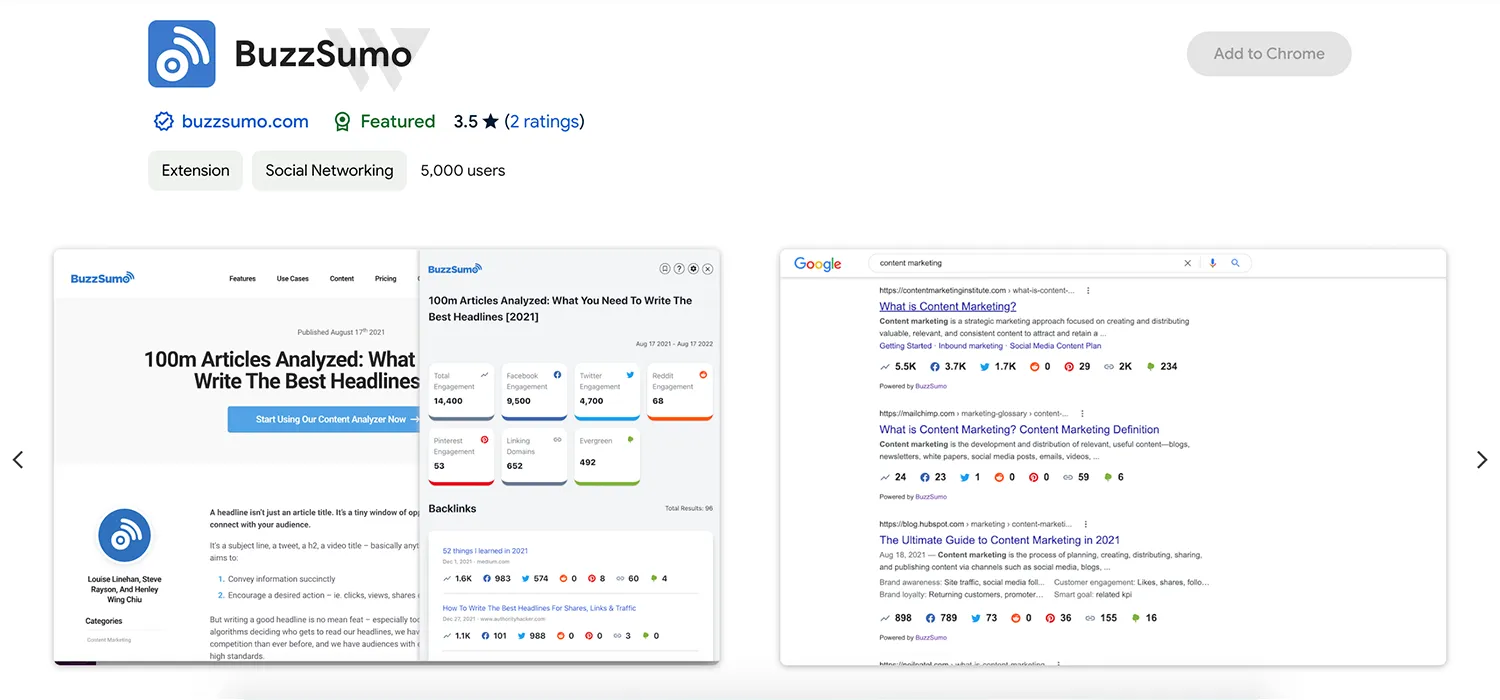Click the Reddit Engagement card

pos(680,392)
